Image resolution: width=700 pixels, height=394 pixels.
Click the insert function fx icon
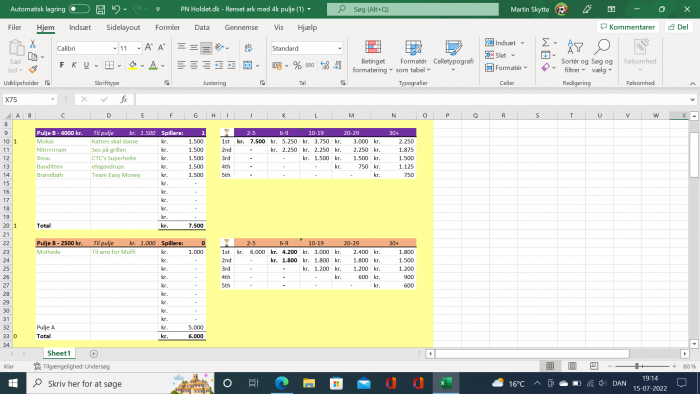pos(124,99)
